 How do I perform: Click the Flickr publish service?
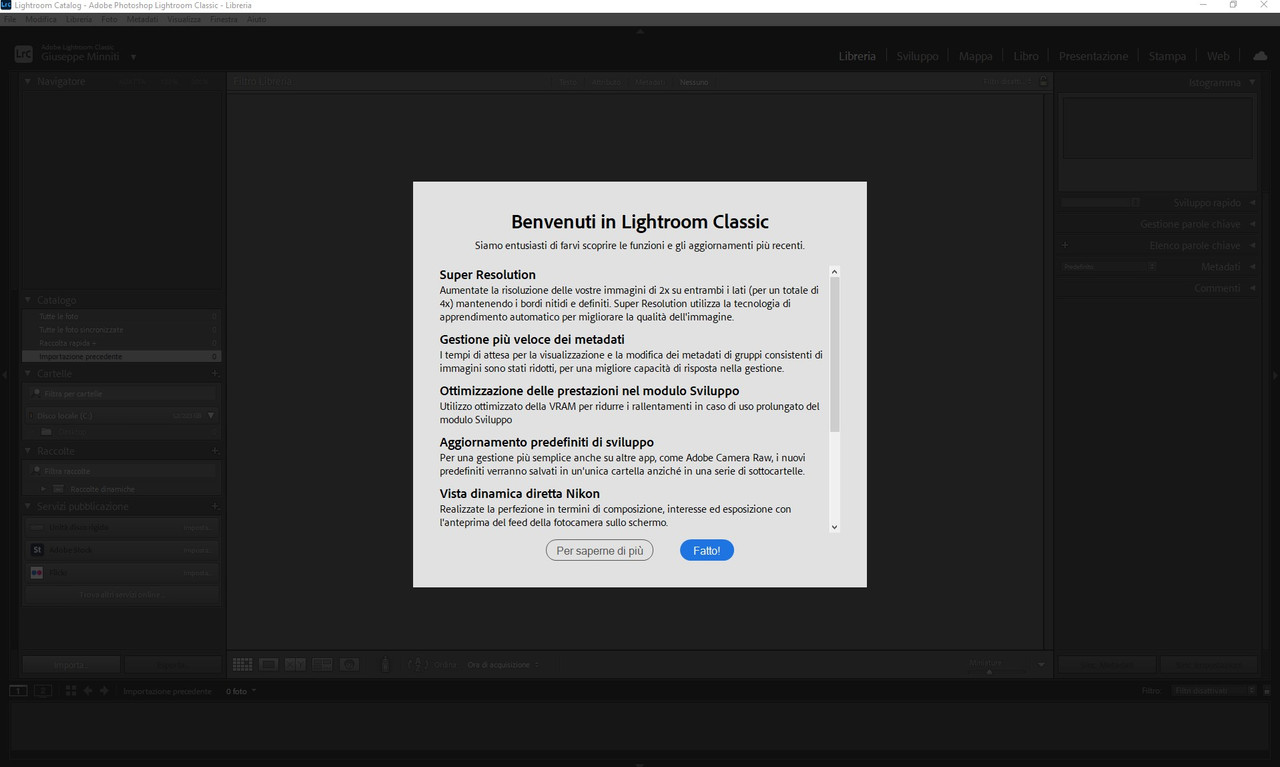click(121, 573)
